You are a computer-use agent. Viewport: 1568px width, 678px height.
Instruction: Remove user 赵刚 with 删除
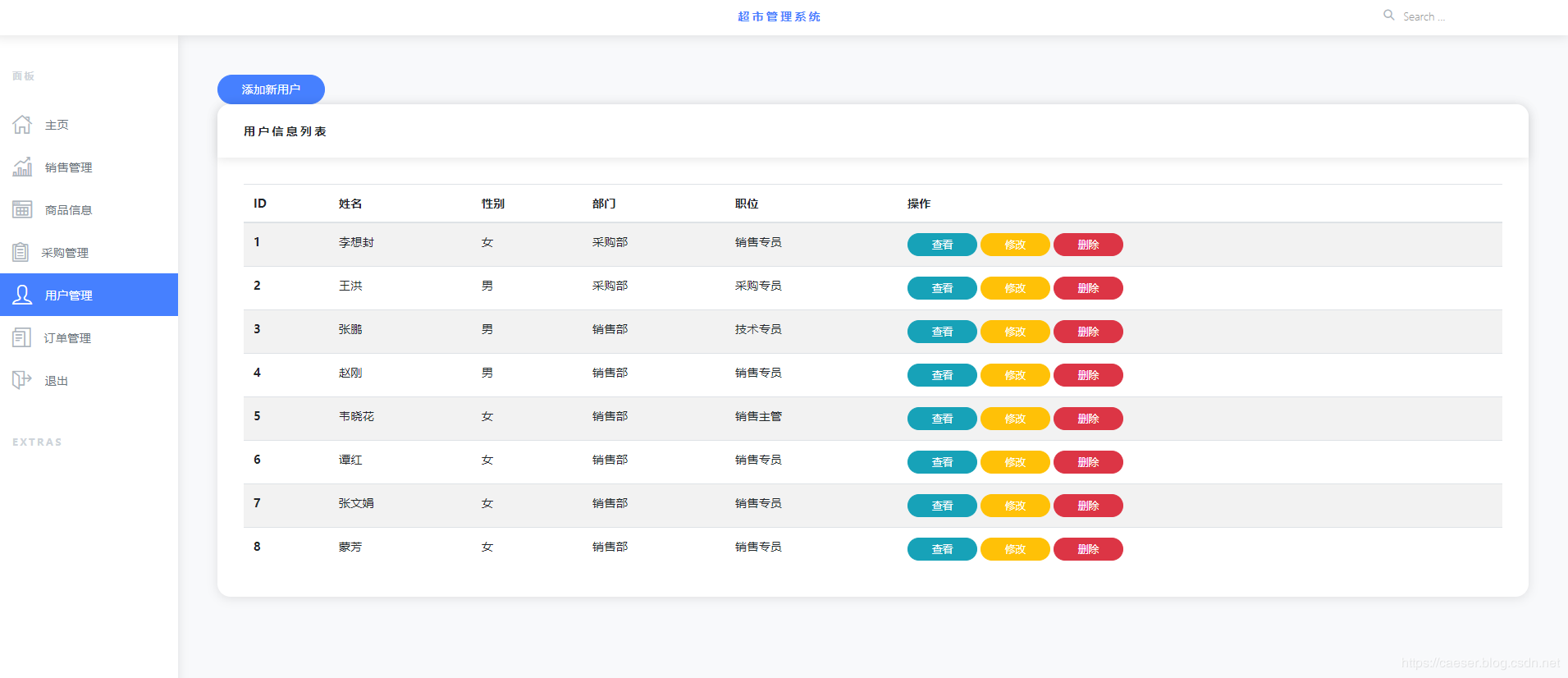1088,375
